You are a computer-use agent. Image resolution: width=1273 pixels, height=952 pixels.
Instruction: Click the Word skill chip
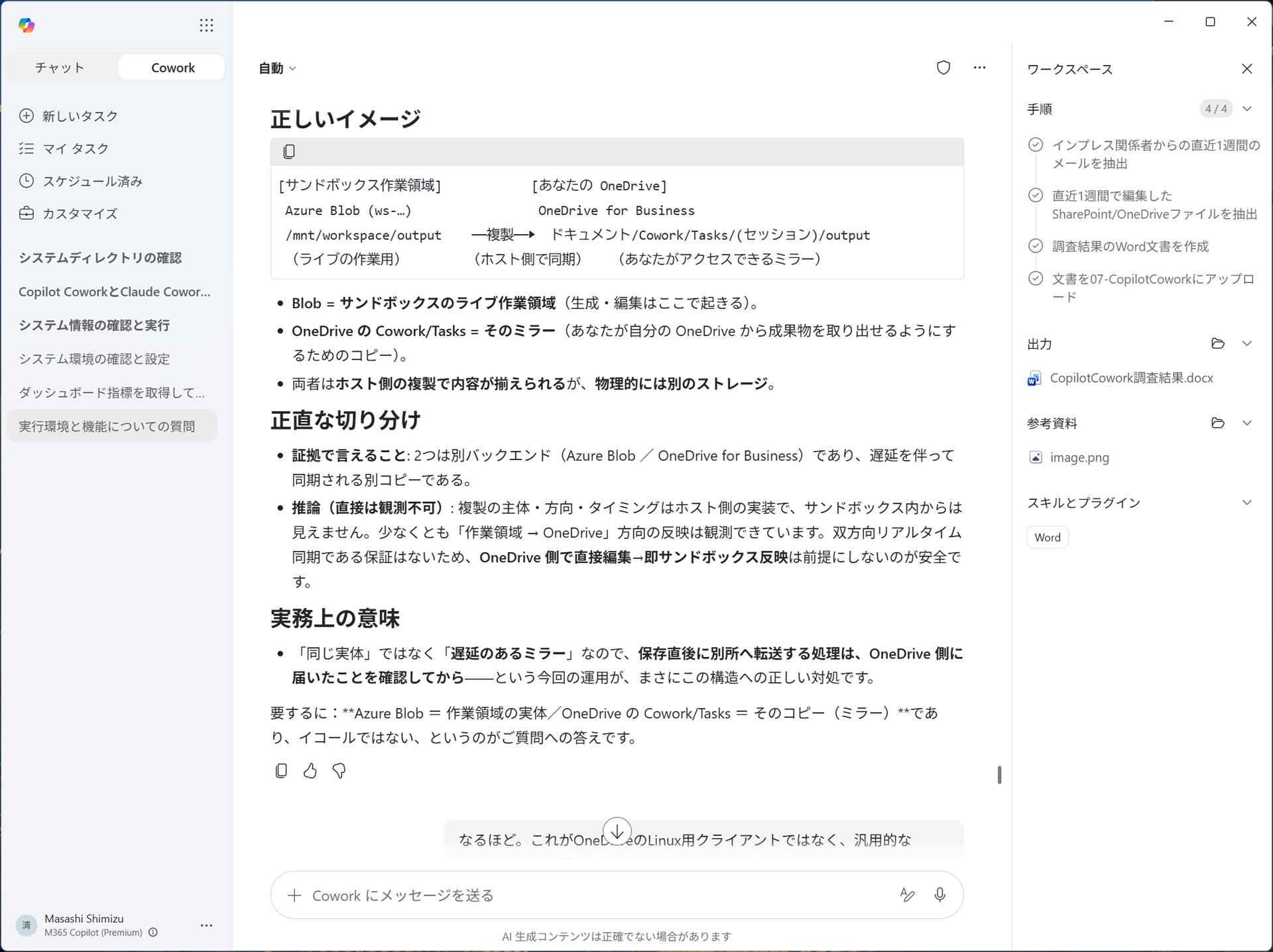pyautogui.click(x=1048, y=538)
